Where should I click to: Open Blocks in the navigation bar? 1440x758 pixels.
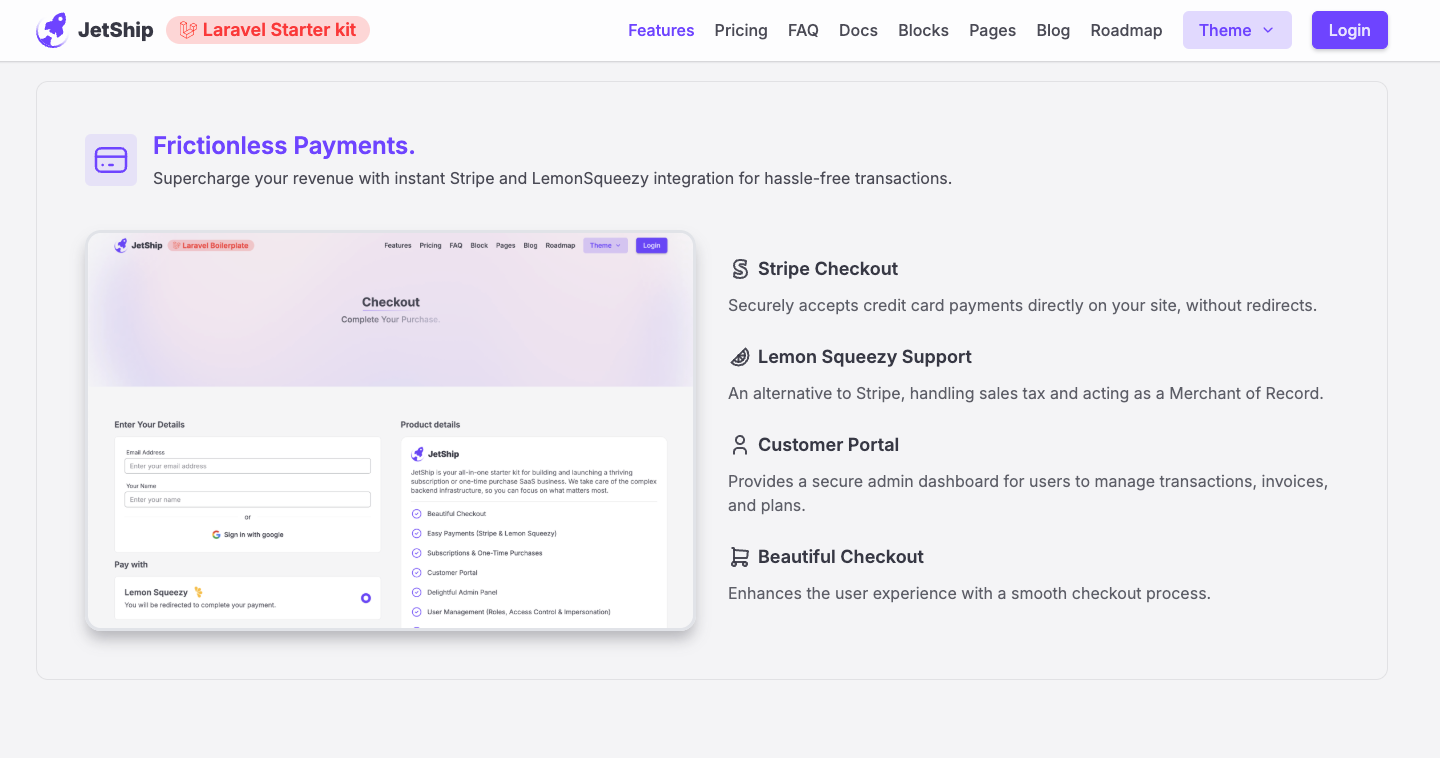(x=923, y=30)
